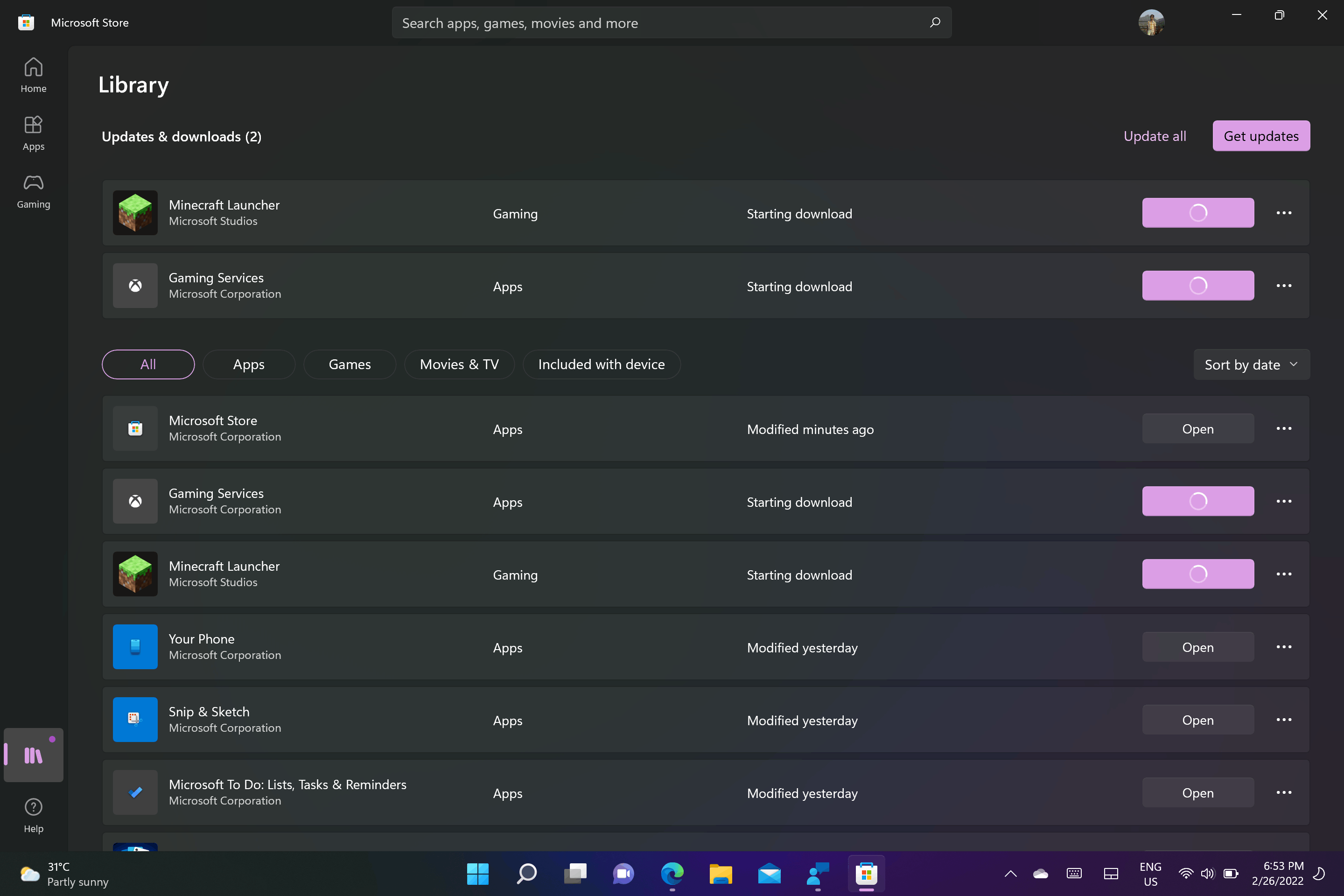Click the Snip & Sketch app icon
The image size is (1344, 896).
134,719
